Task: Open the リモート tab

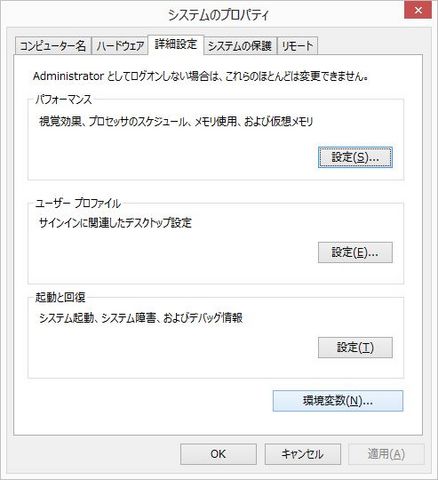Action: point(297,46)
